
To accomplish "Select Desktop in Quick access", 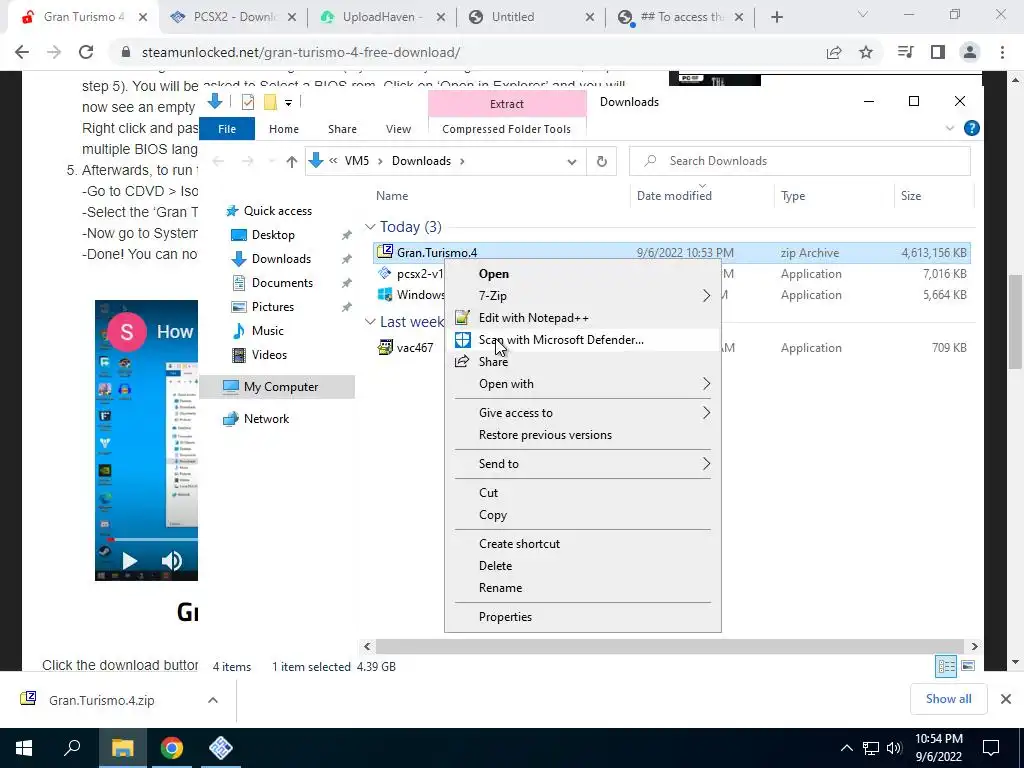I will coord(273,235).
